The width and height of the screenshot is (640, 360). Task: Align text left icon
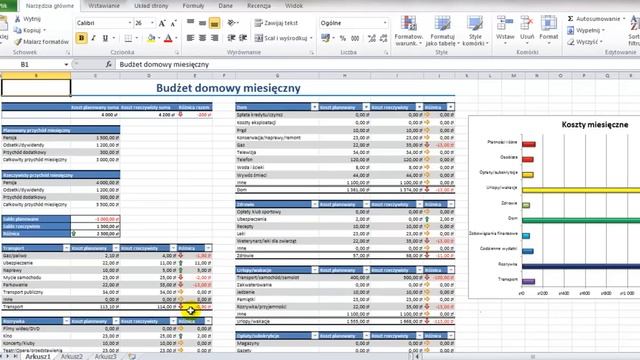[x=190, y=38]
